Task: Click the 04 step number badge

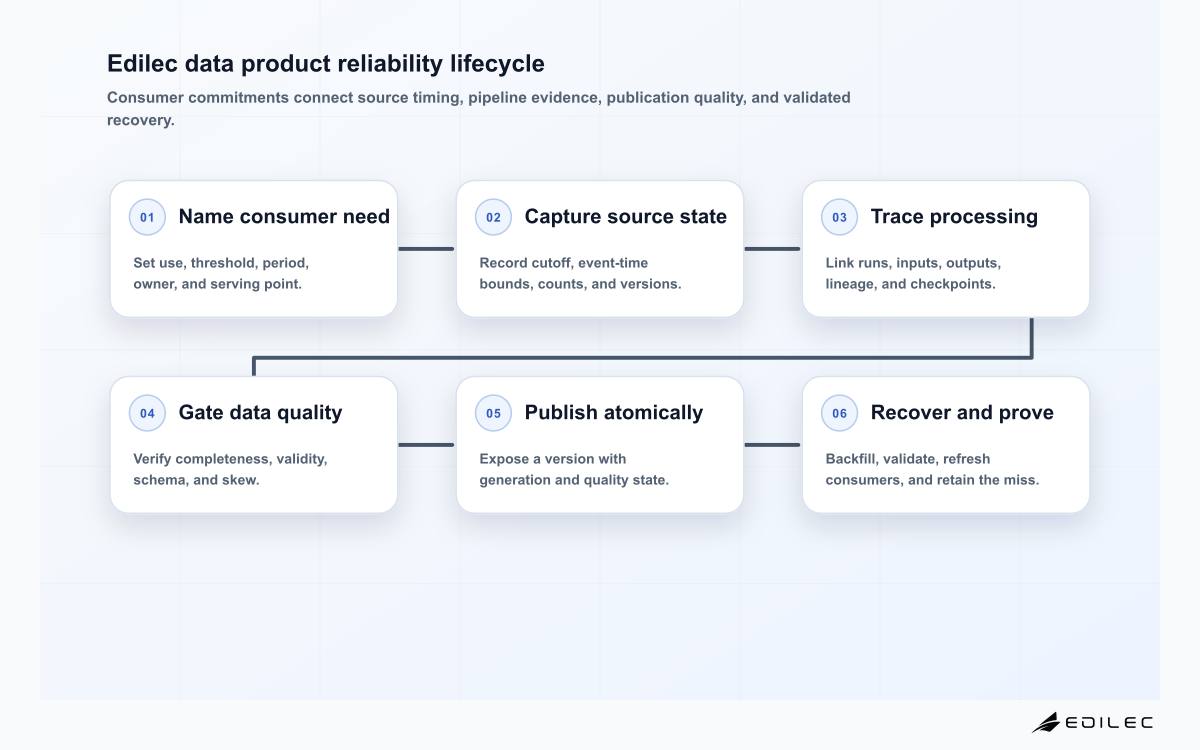Action: click(147, 413)
